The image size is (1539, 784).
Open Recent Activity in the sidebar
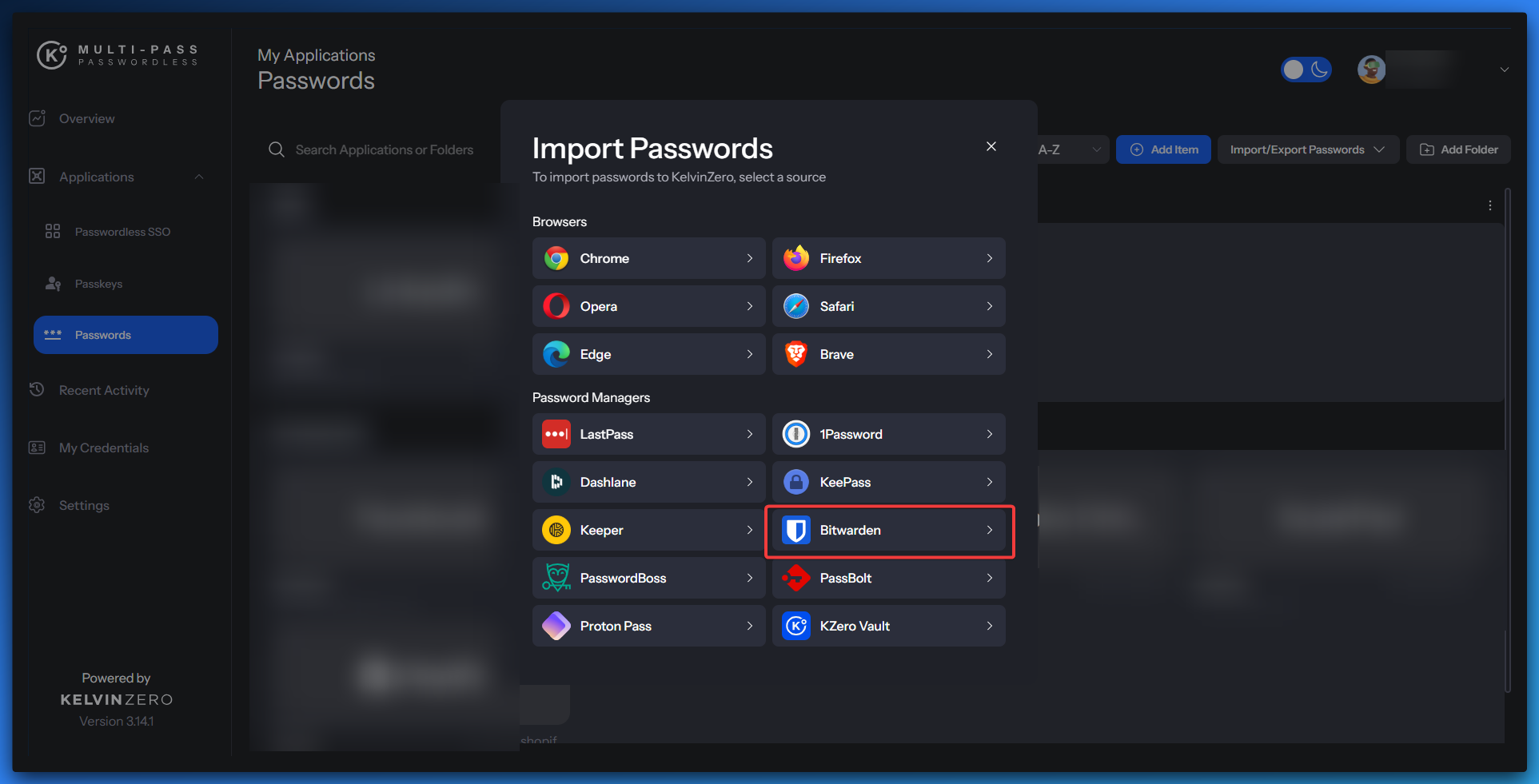pos(104,390)
